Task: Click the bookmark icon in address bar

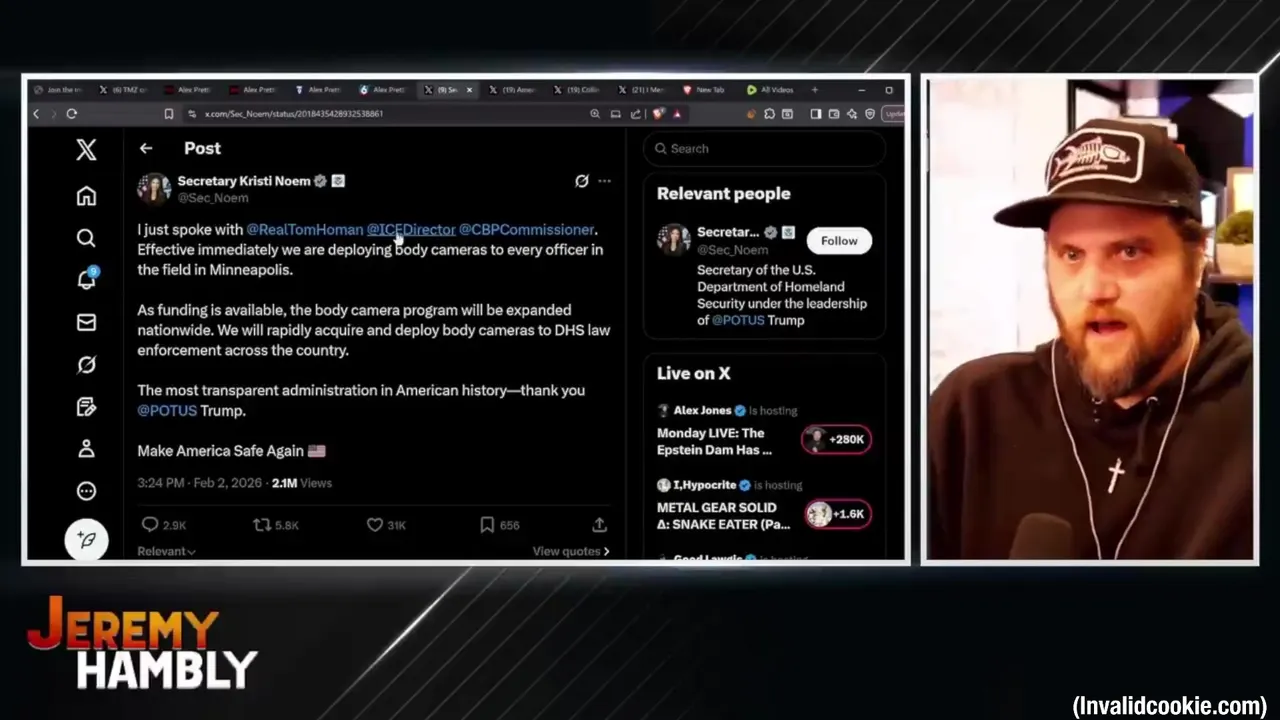Action: click(x=169, y=114)
